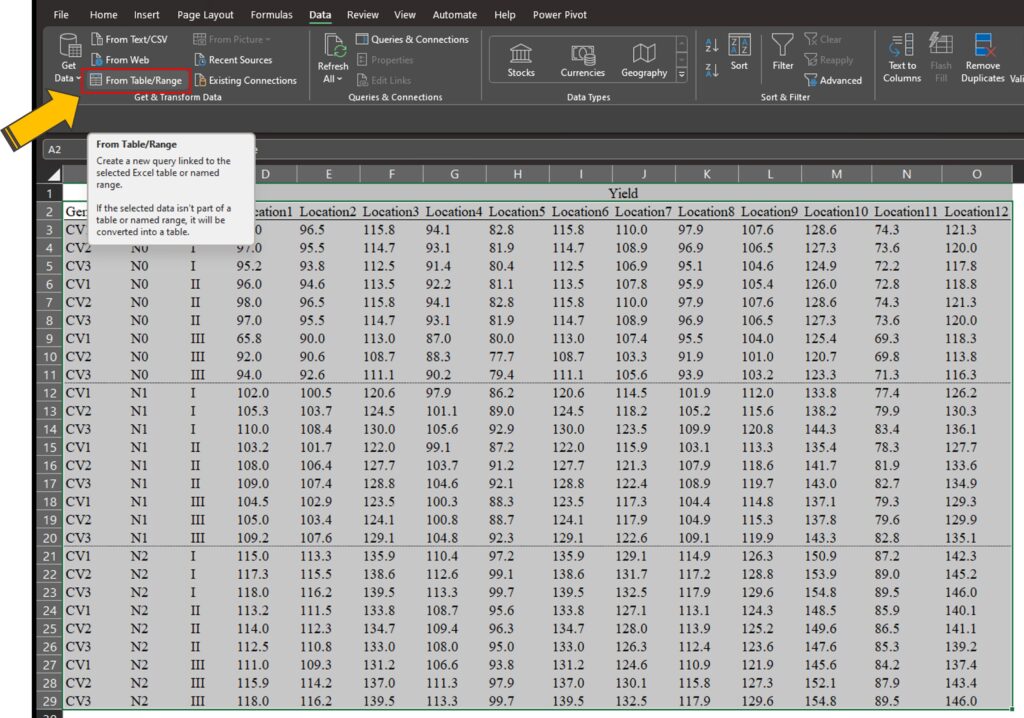Click the From Text/CSV icon

(x=97, y=39)
